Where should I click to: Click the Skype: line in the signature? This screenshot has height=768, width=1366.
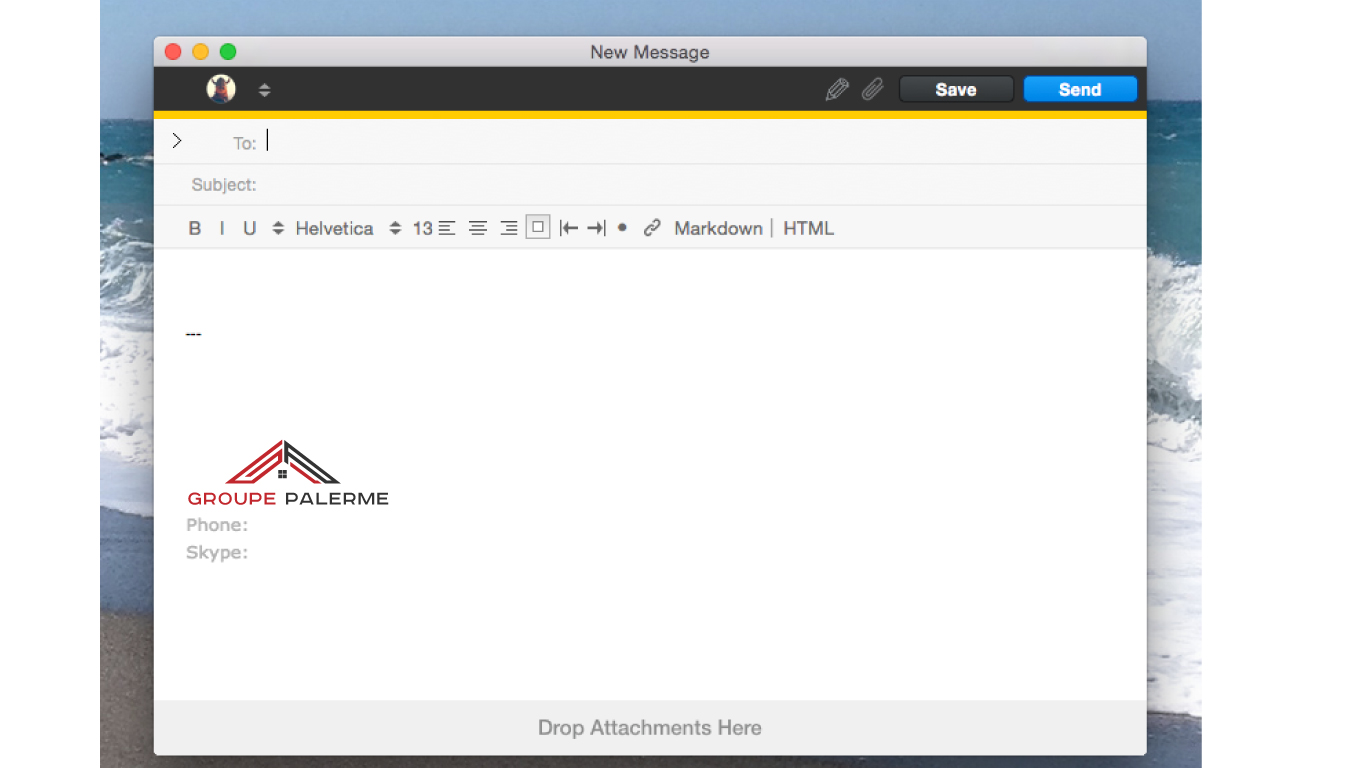pos(217,552)
